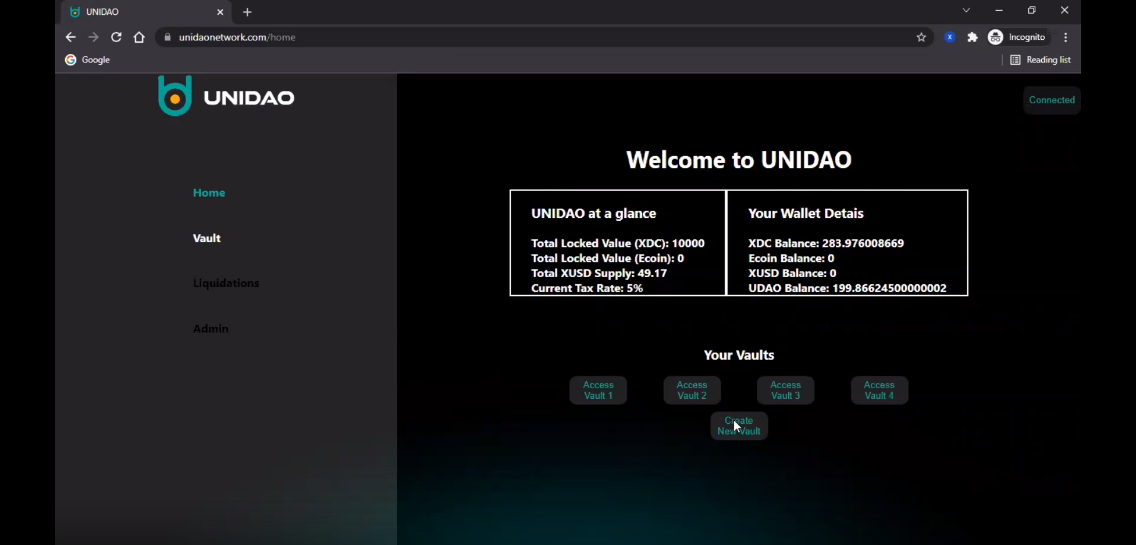Navigate to Home in sidebar
The height and width of the screenshot is (545, 1136).
(x=209, y=193)
